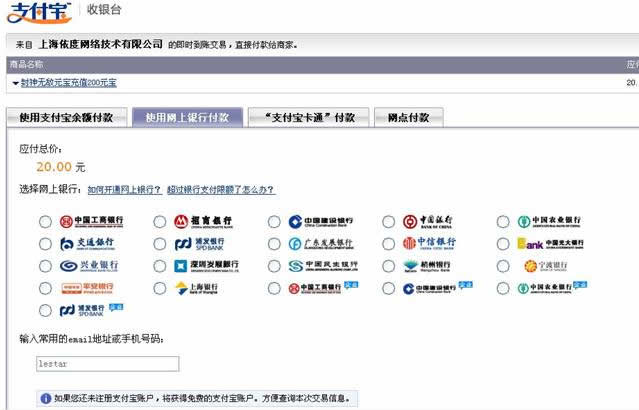Click the 深圳发展银行 bank logo
Viewport: 639px width, 410px height.
click(206, 266)
